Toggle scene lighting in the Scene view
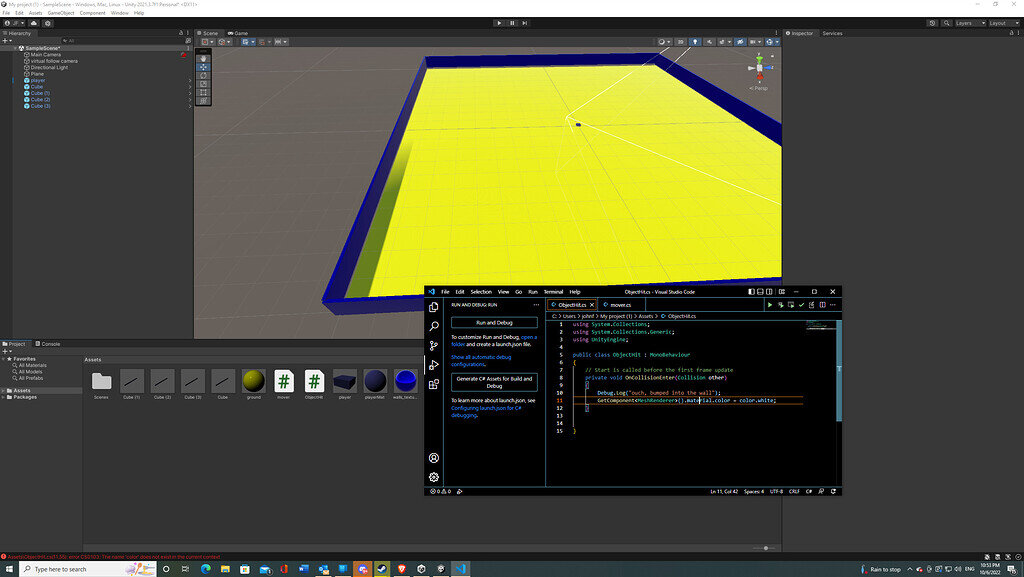Viewport: 1024px width, 577px height. coord(695,42)
